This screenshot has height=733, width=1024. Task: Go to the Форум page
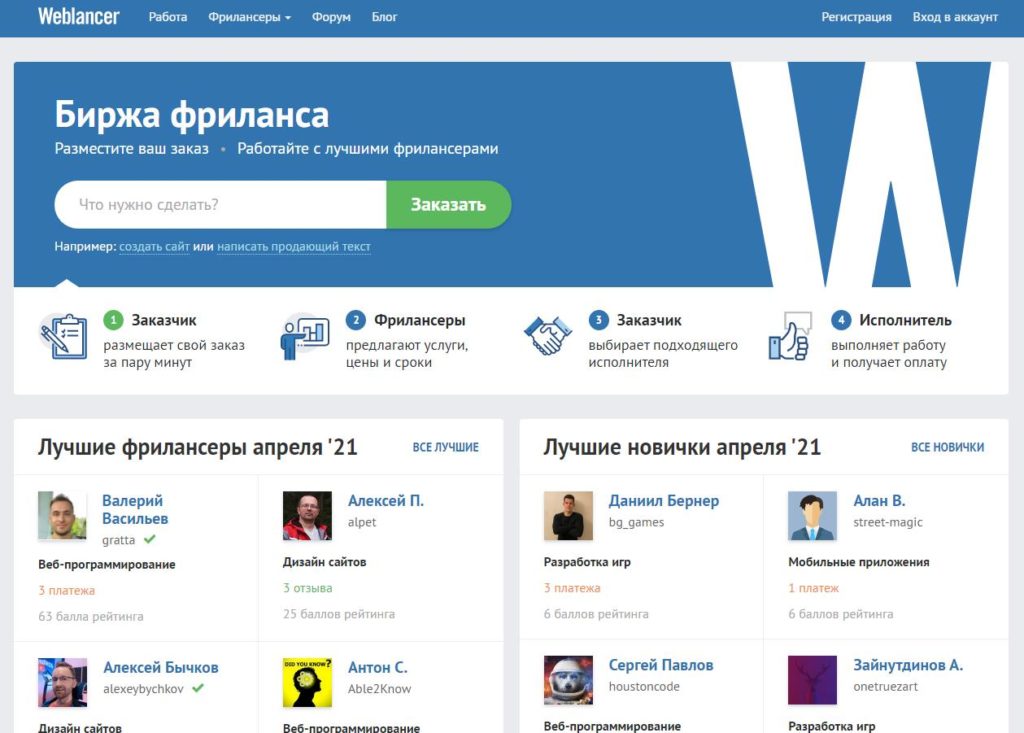click(331, 17)
